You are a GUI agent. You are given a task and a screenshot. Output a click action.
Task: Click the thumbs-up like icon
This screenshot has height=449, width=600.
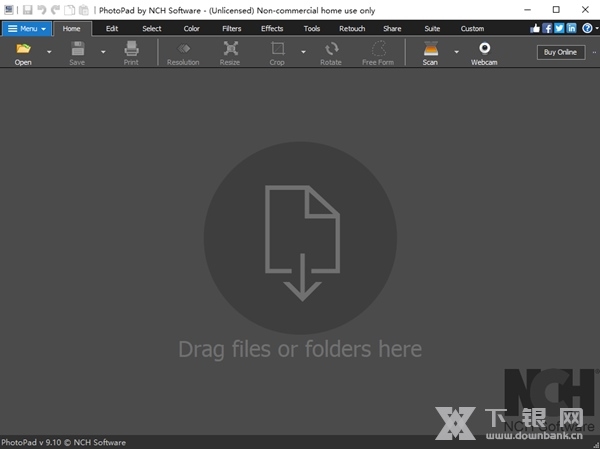click(x=535, y=28)
